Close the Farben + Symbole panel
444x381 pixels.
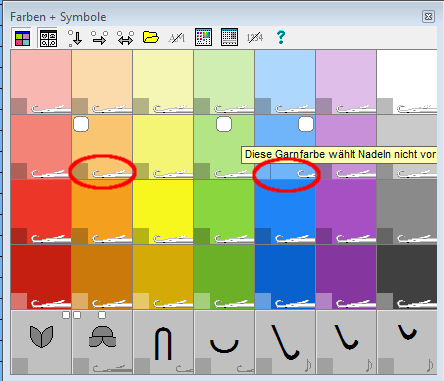click(x=428, y=16)
